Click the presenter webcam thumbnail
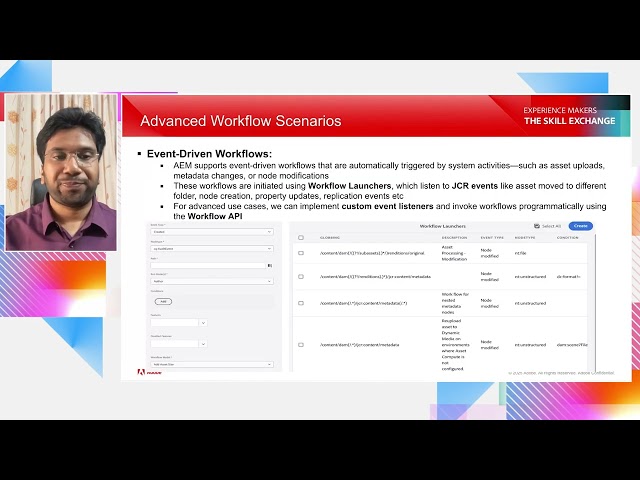Image resolution: width=640 pixels, height=480 pixels. [61, 172]
